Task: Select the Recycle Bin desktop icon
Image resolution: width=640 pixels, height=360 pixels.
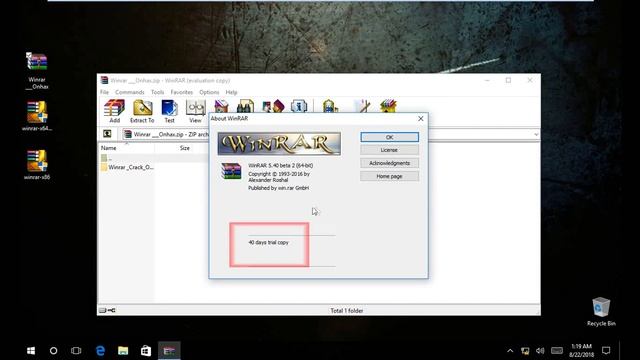Action: [x=601, y=312]
